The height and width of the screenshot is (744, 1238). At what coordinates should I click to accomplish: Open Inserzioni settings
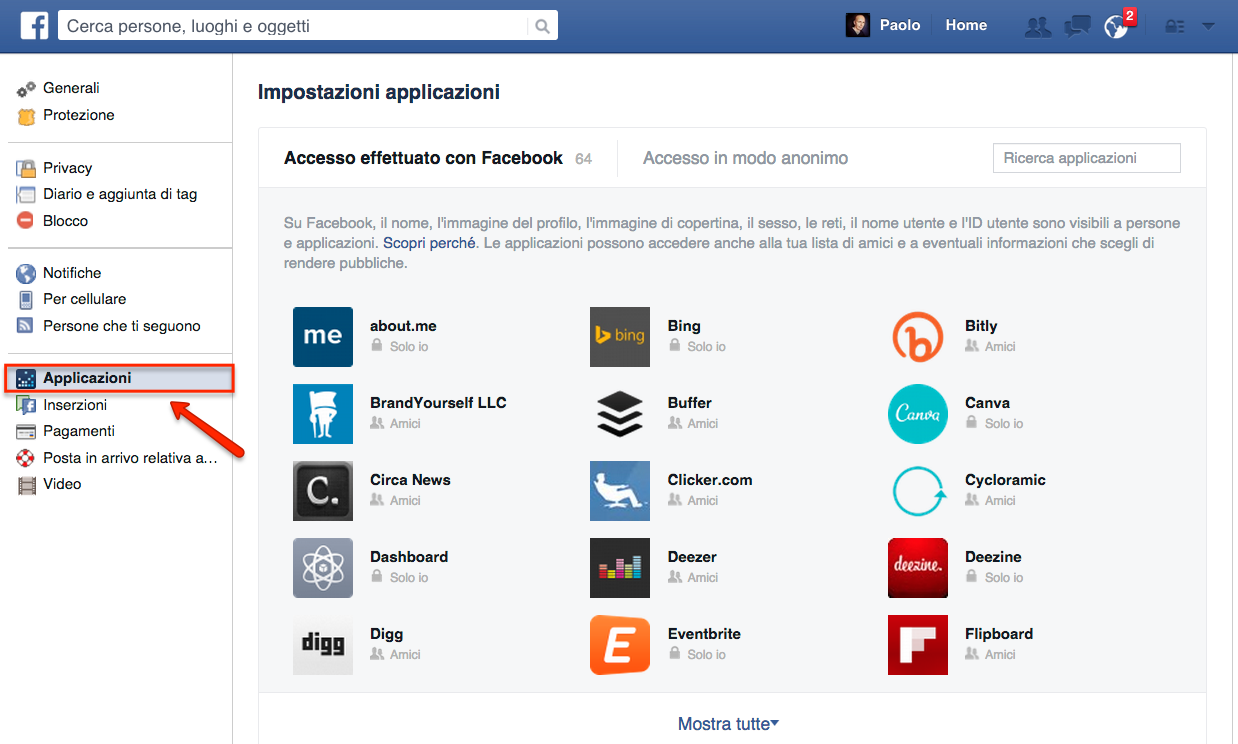(75, 405)
